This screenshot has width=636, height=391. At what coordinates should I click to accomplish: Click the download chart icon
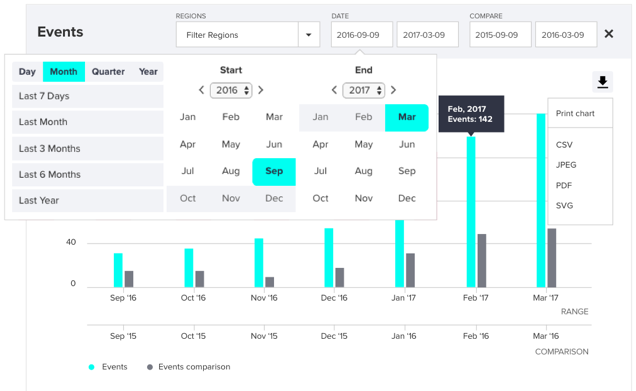tap(602, 82)
